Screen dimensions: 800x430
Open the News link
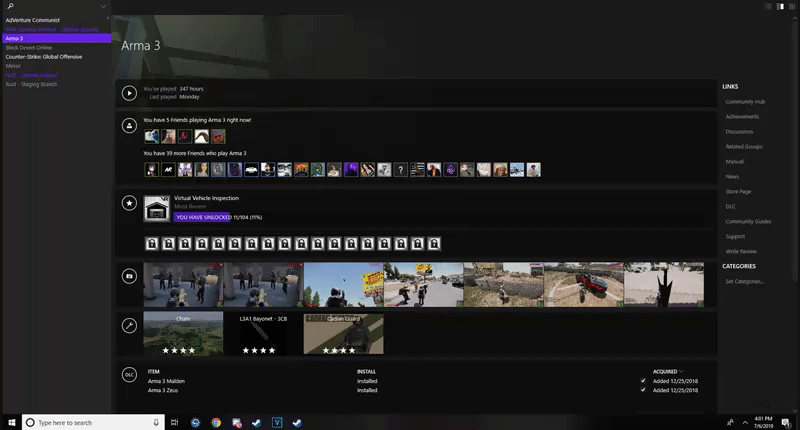point(732,176)
